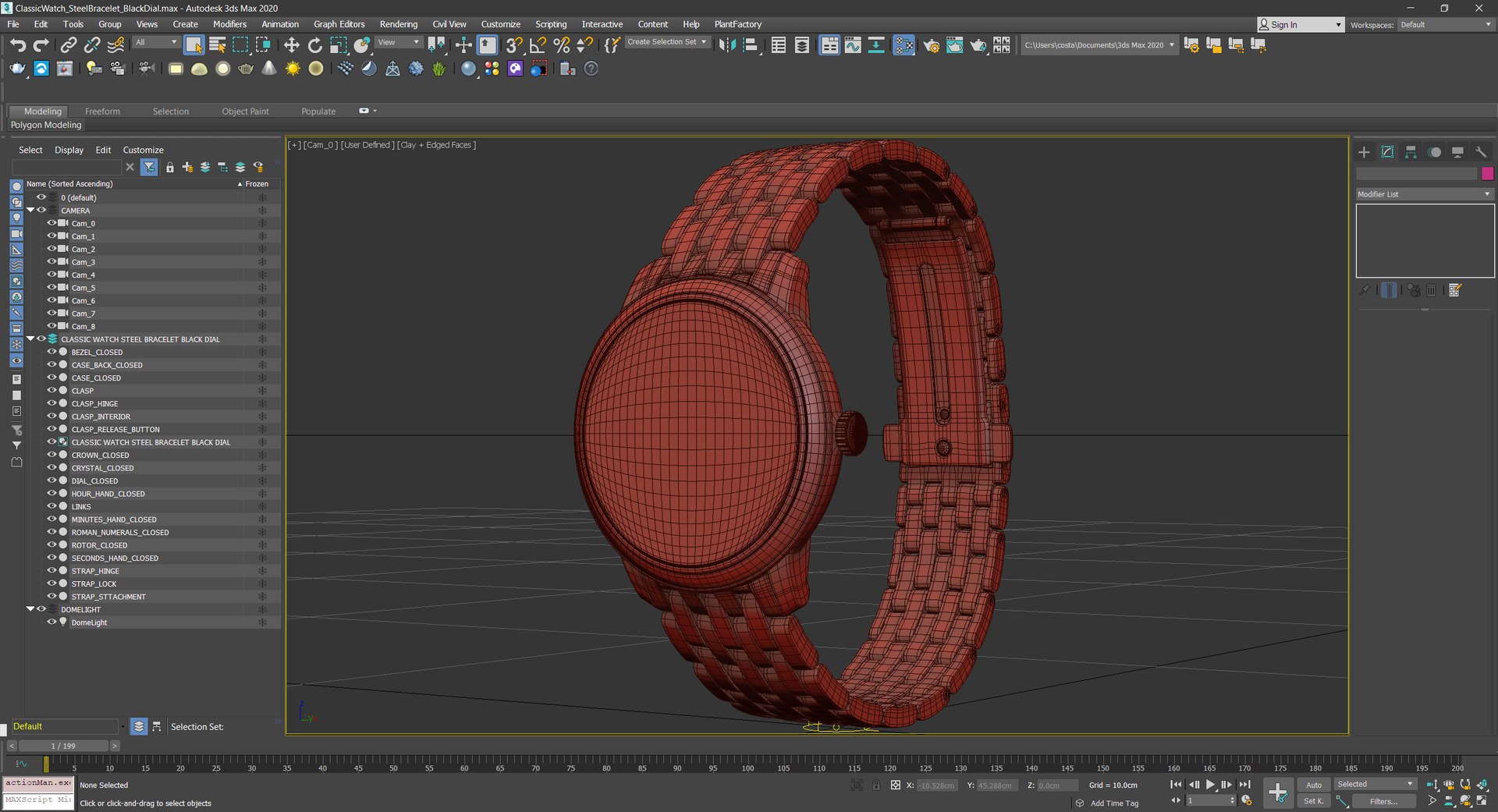Open Create Selection Set dropdown
Viewport: 1498px width, 812px height.
[667, 42]
